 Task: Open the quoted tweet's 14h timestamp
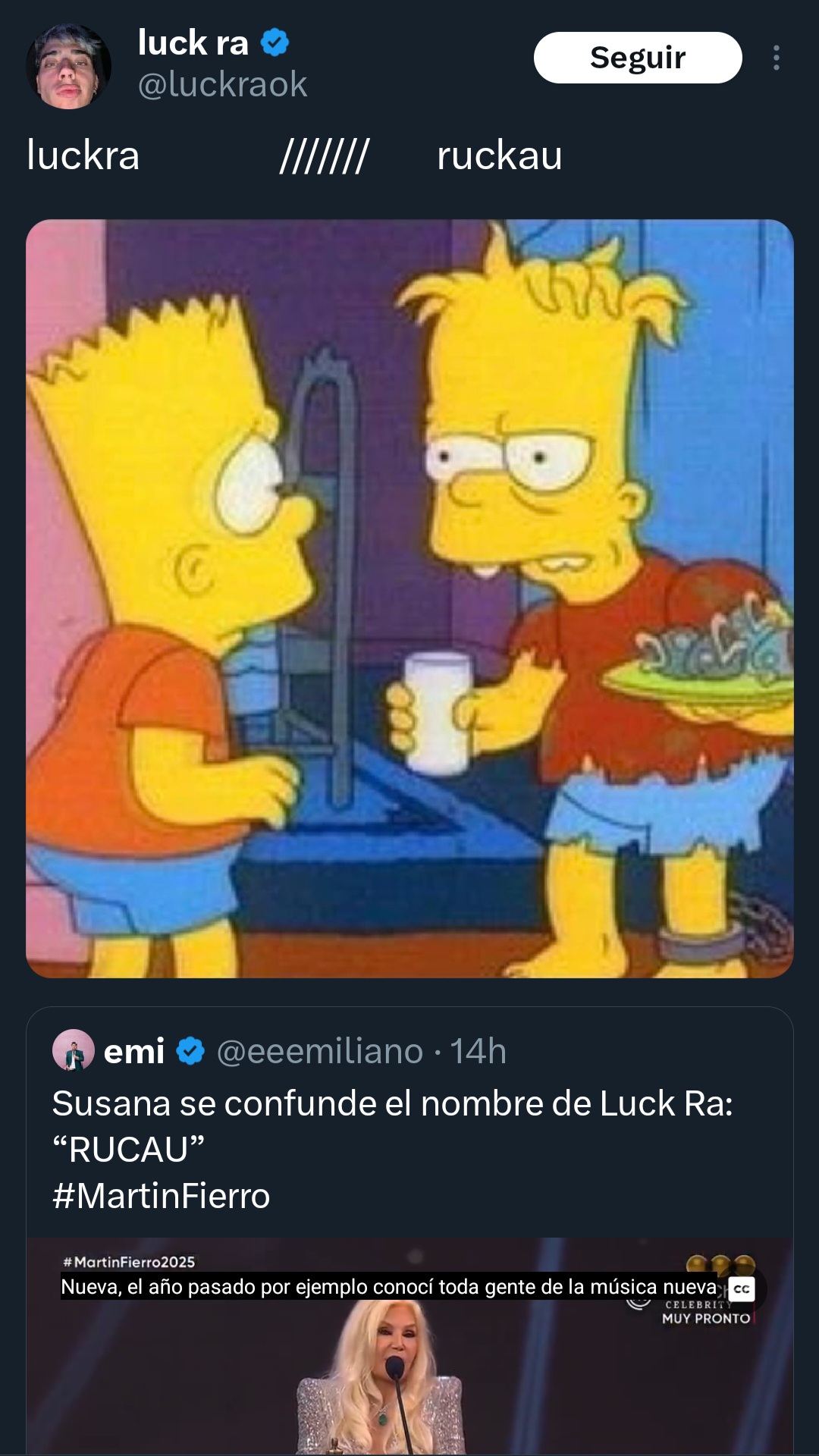(478, 1051)
